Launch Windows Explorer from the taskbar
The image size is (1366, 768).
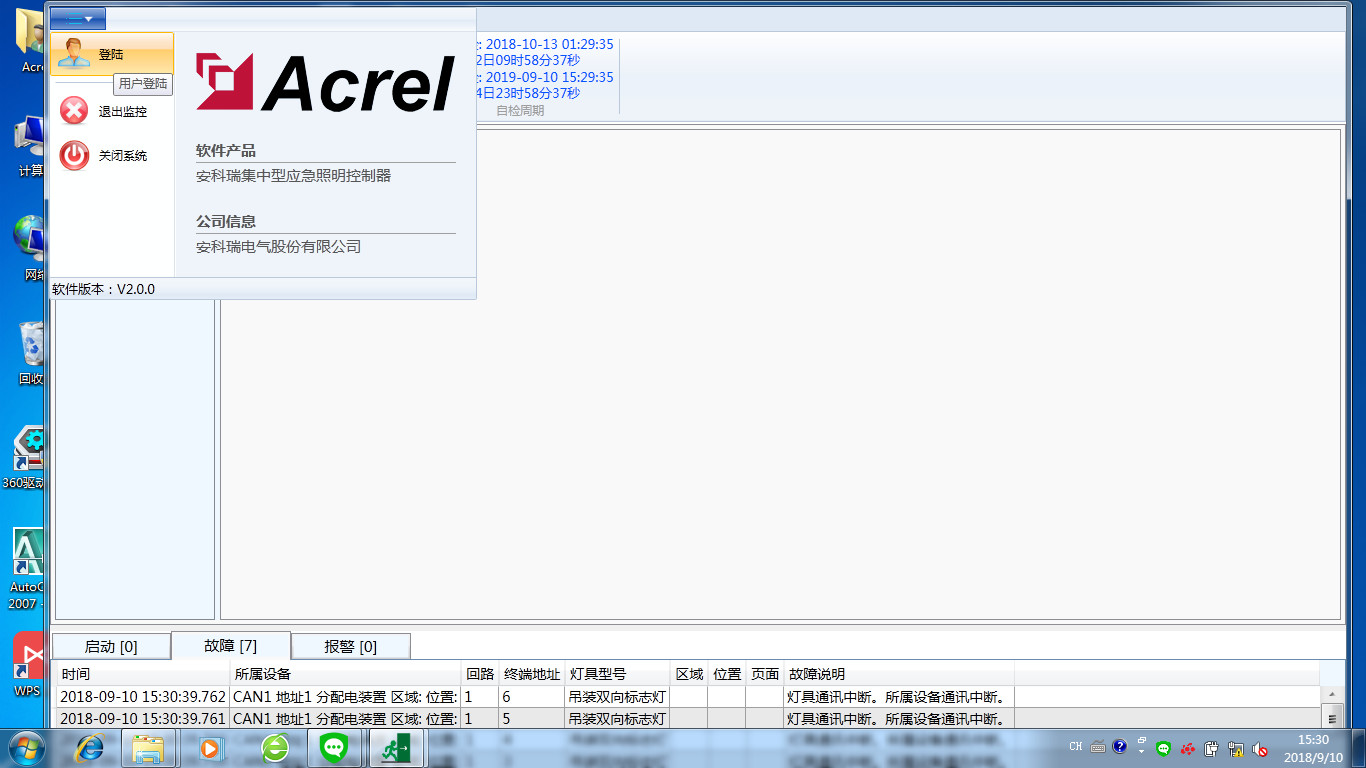pyautogui.click(x=148, y=747)
